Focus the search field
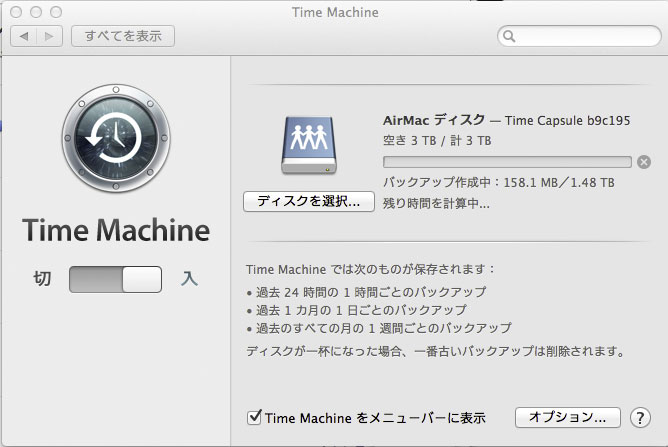 point(579,36)
